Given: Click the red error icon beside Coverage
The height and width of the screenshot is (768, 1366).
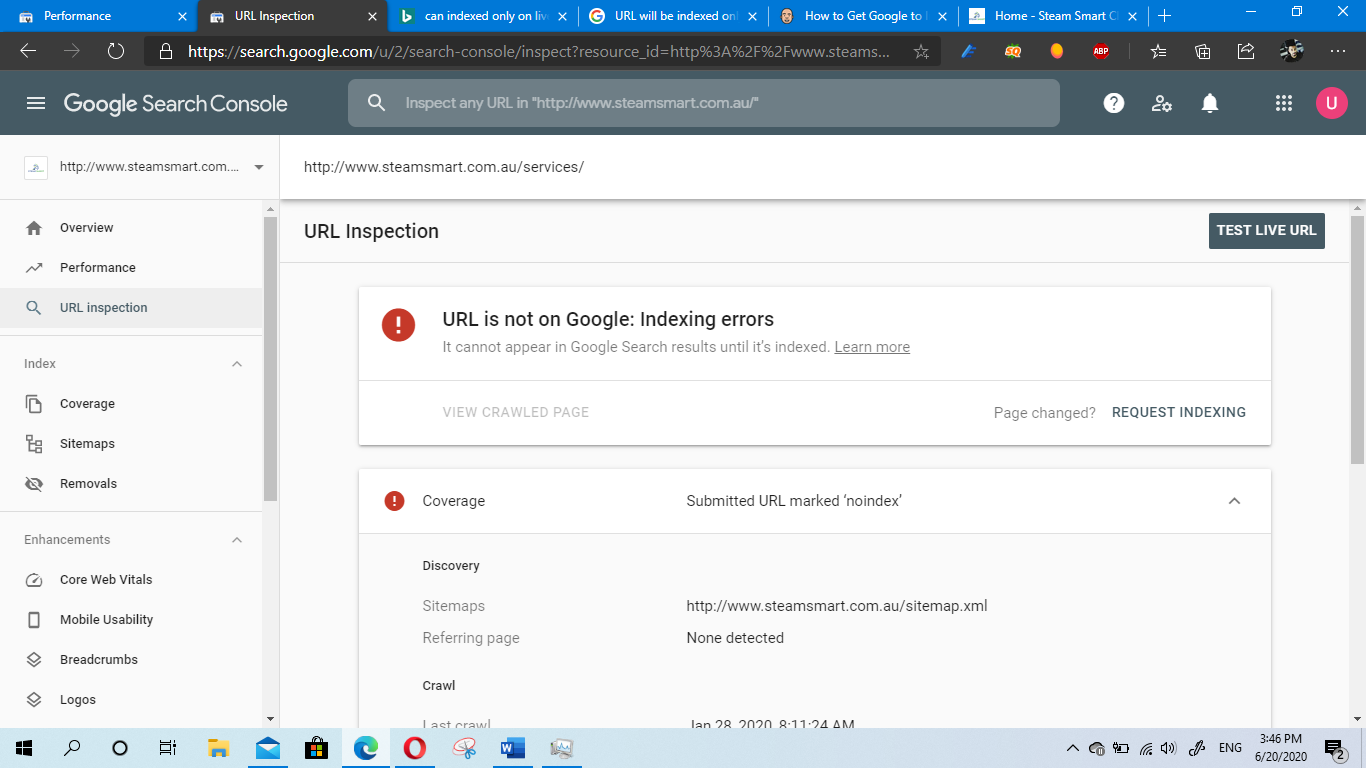Looking at the screenshot, I should coord(394,501).
